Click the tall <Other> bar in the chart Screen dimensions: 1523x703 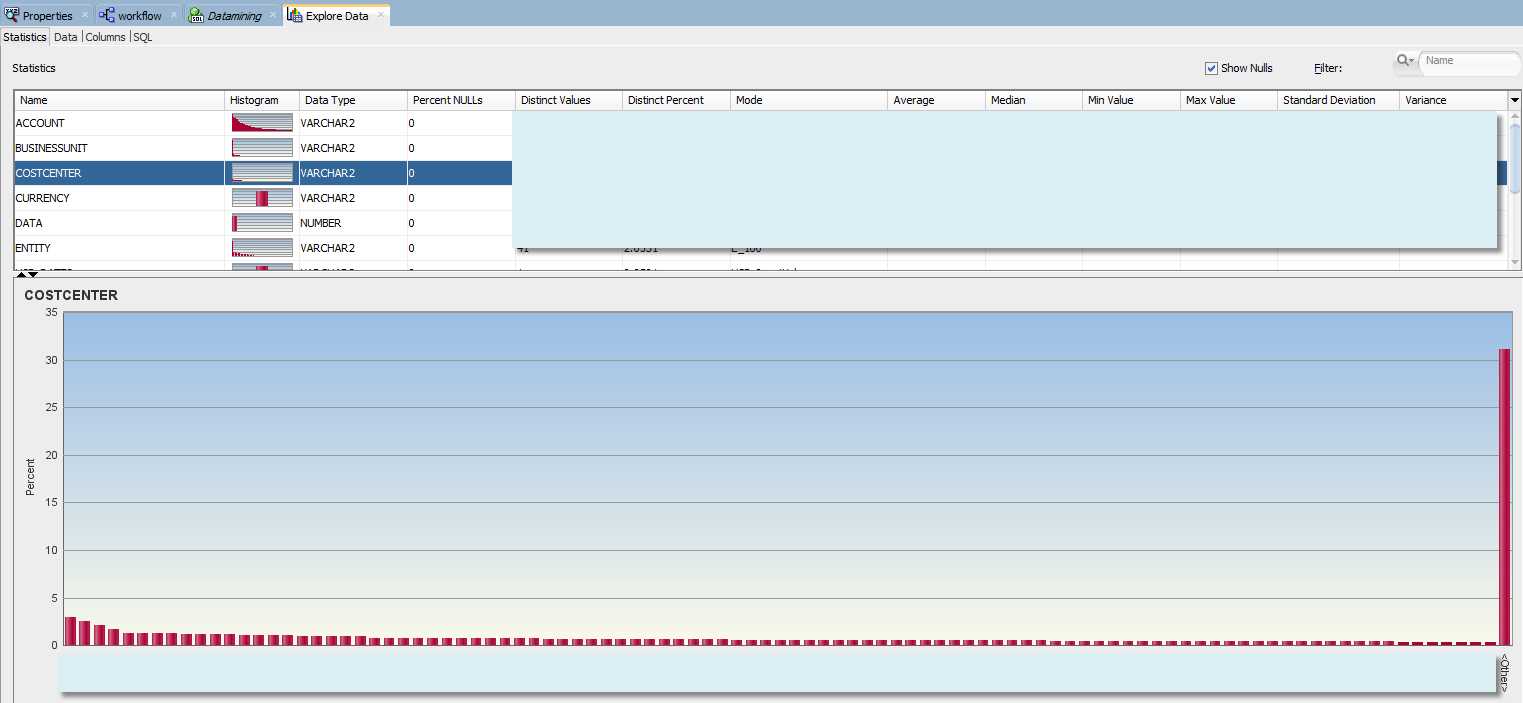[x=1504, y=497]
